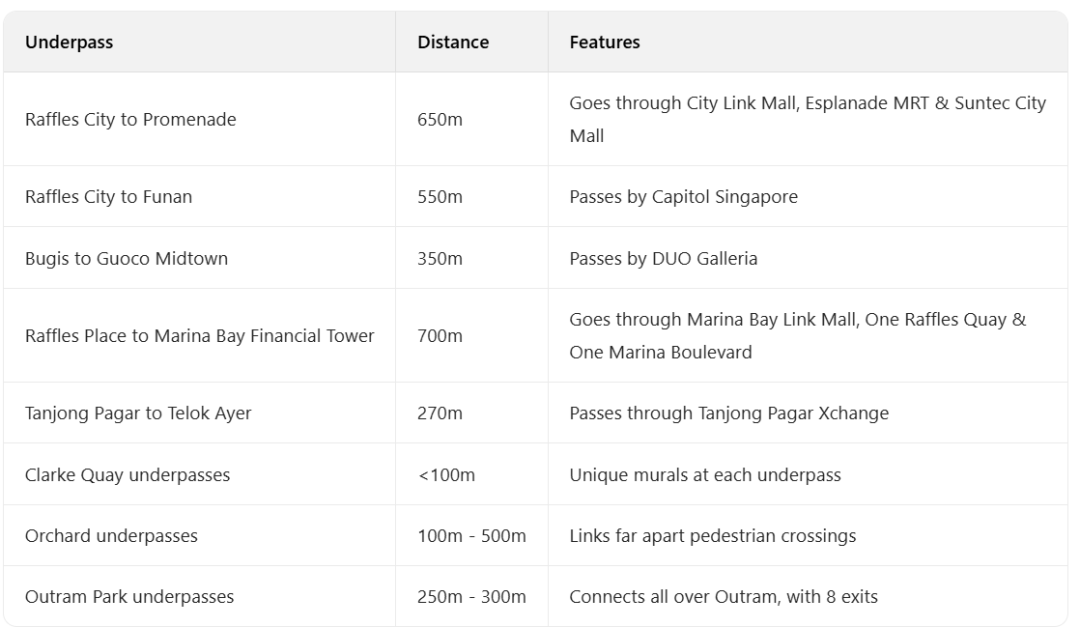Select the Orchard underpasses cell

pos(111,536)
